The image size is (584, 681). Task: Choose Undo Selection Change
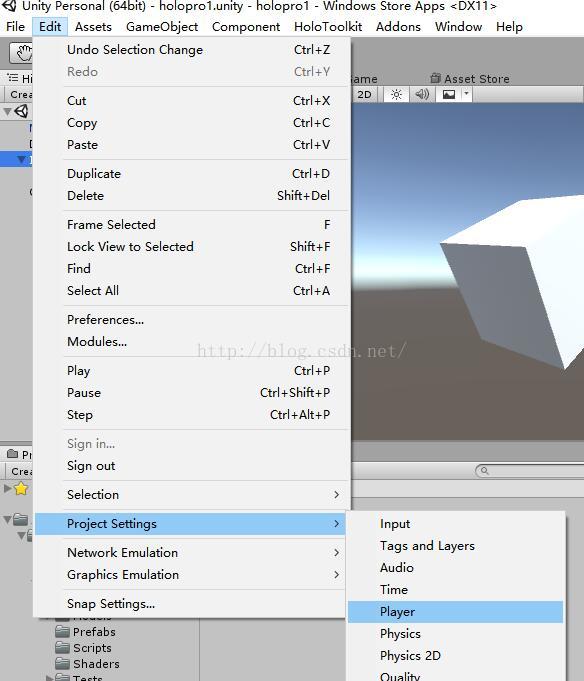(x=191, y=50)
